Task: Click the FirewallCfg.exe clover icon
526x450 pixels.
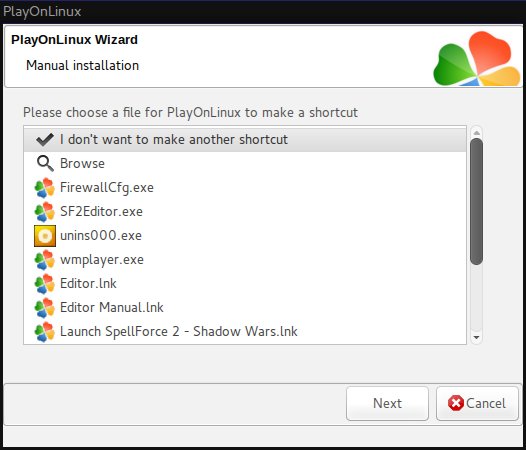Action: click(45, 188)
